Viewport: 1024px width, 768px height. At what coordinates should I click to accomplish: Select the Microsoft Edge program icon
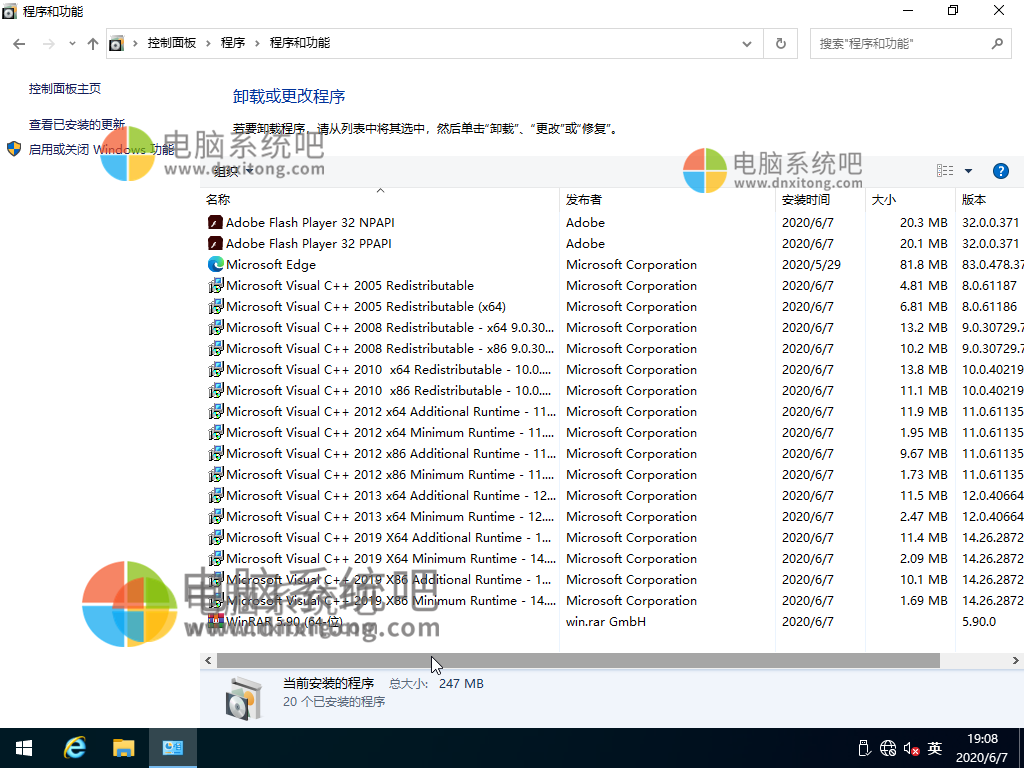coord(215,264)
